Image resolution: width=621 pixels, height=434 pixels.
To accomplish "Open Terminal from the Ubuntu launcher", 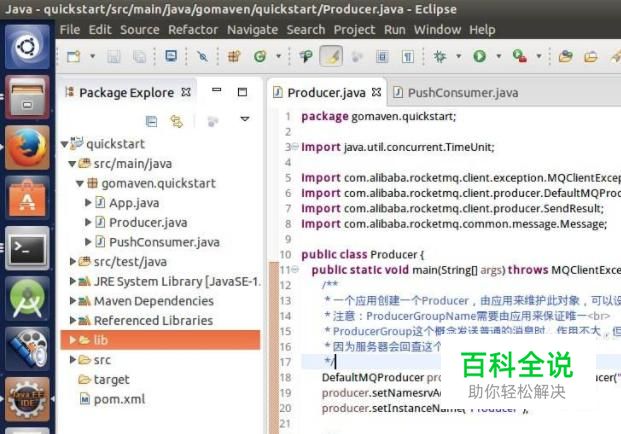I will [27, 248].
